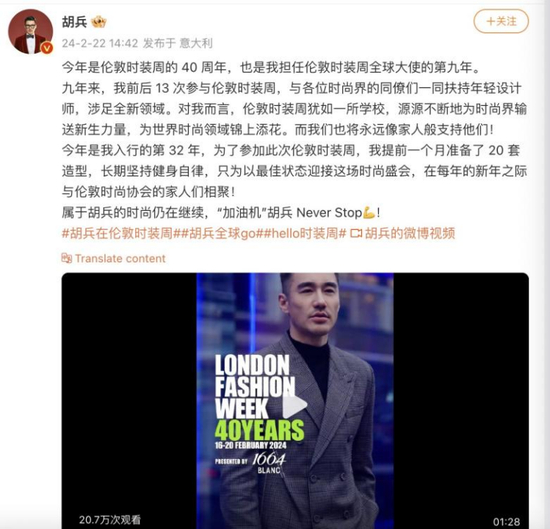Image resolution: width=550 pixels, height=529 pixels.
Task: Click the post timestamp 24-2-22 14:42
Action: pyautogui.click(x=100, y=43)
